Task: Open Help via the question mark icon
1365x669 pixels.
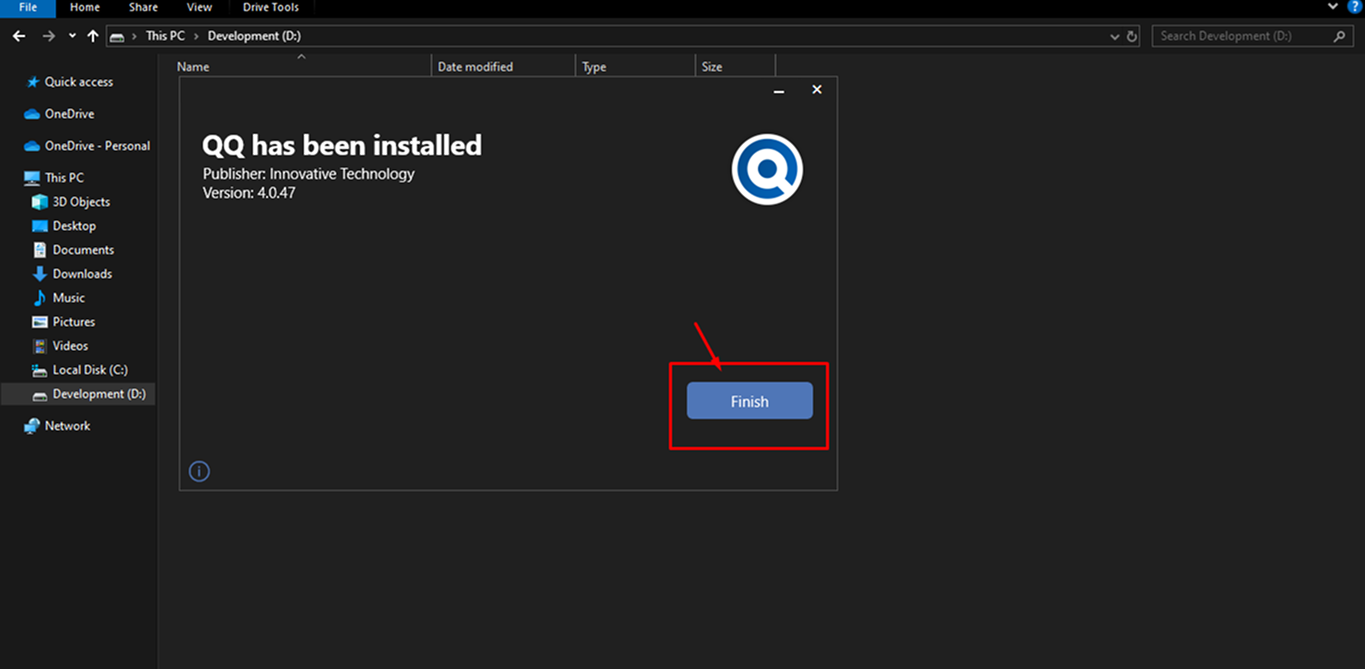Action: pyautogui.click(x=1356, y=7)
